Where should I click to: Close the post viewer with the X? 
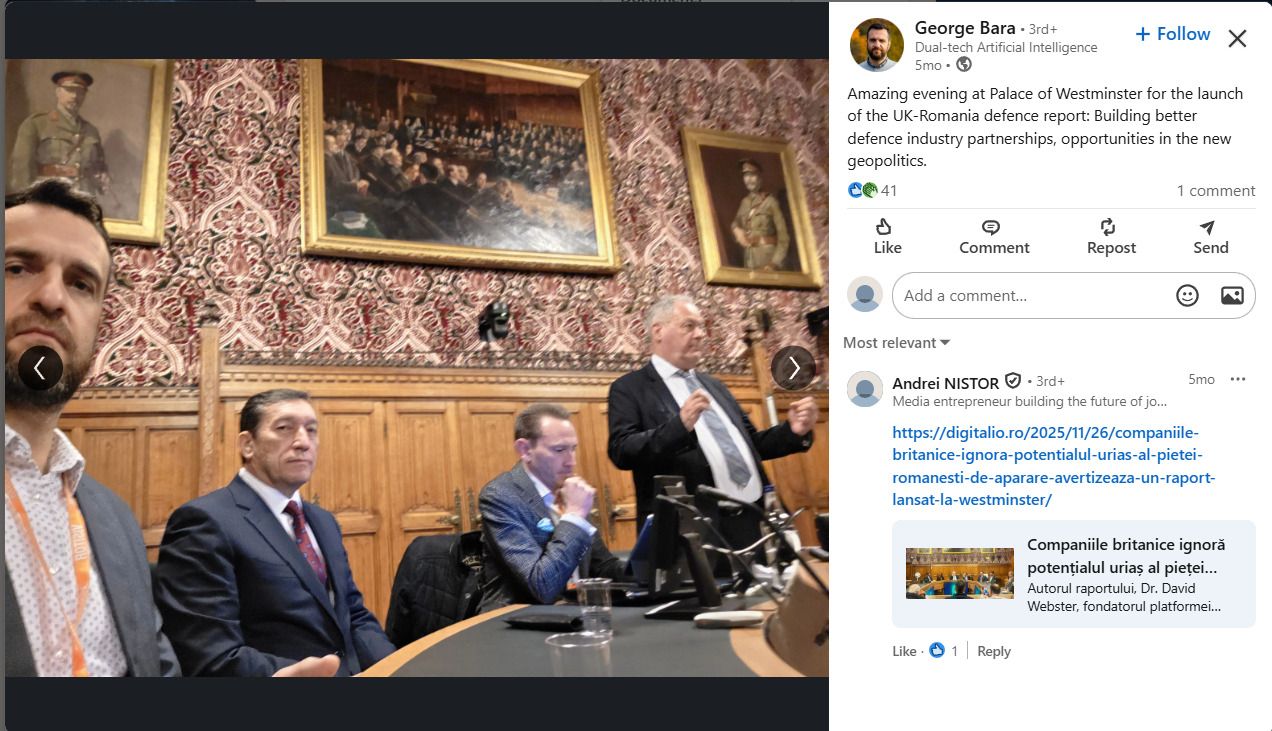click(x=1237, y=39)
